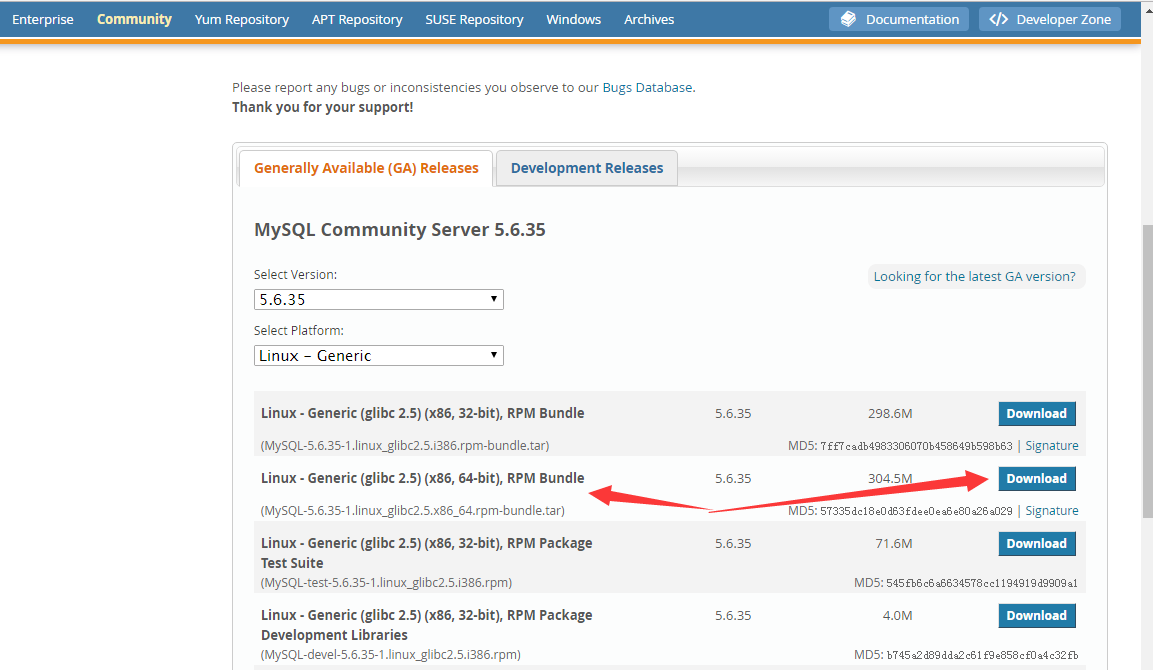This screenshot has height=670, width=1153.
Task: Click the MD5 hash of 64-bit bundle
Action: 916,511
